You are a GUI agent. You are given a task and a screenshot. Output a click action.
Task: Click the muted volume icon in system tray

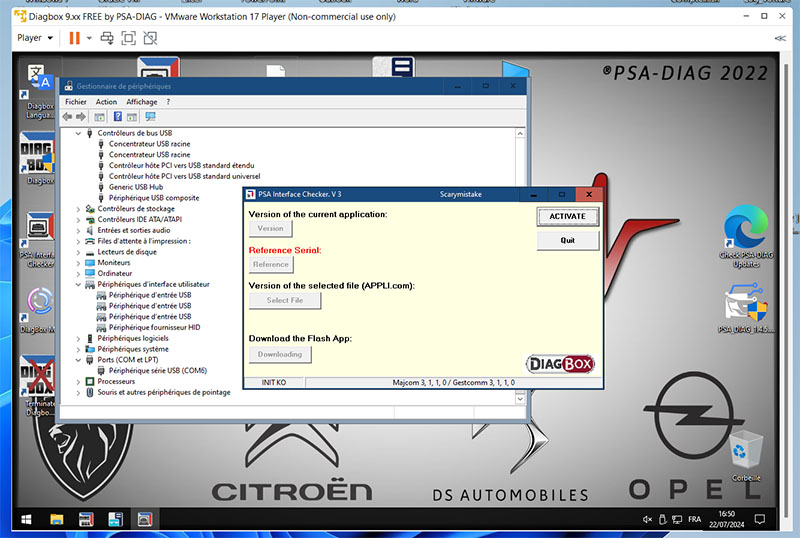[x=647, y=520]
